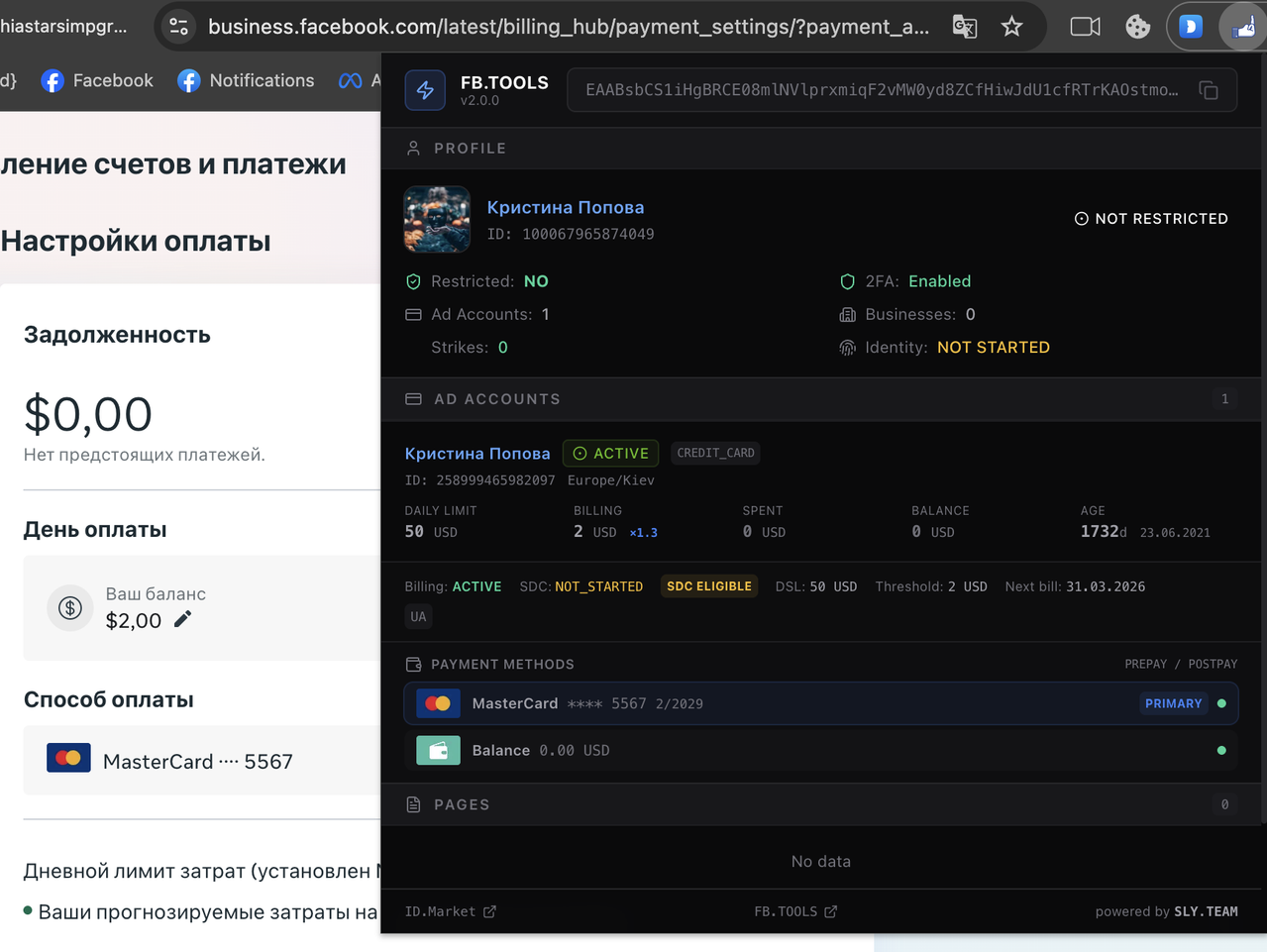Open Кристина Попова profile name link

tap(566, 207)
